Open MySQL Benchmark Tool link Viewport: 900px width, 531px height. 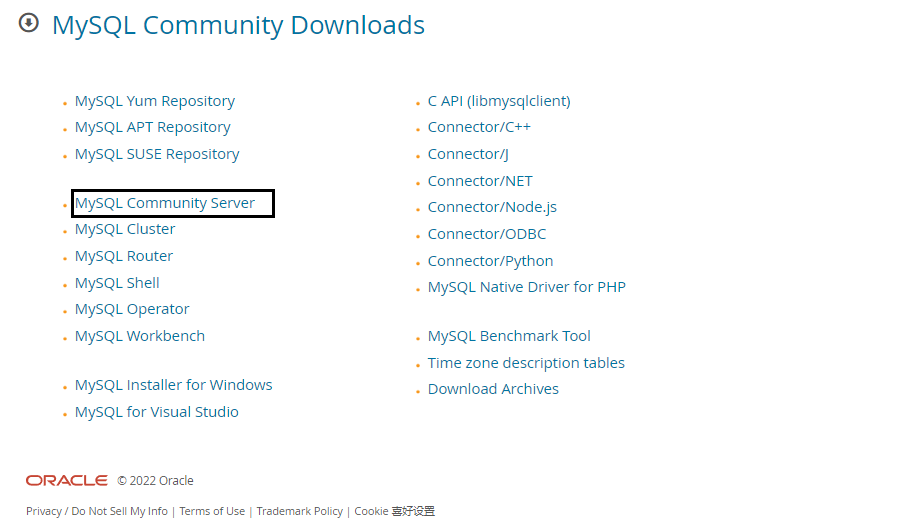tap(509, 336)
